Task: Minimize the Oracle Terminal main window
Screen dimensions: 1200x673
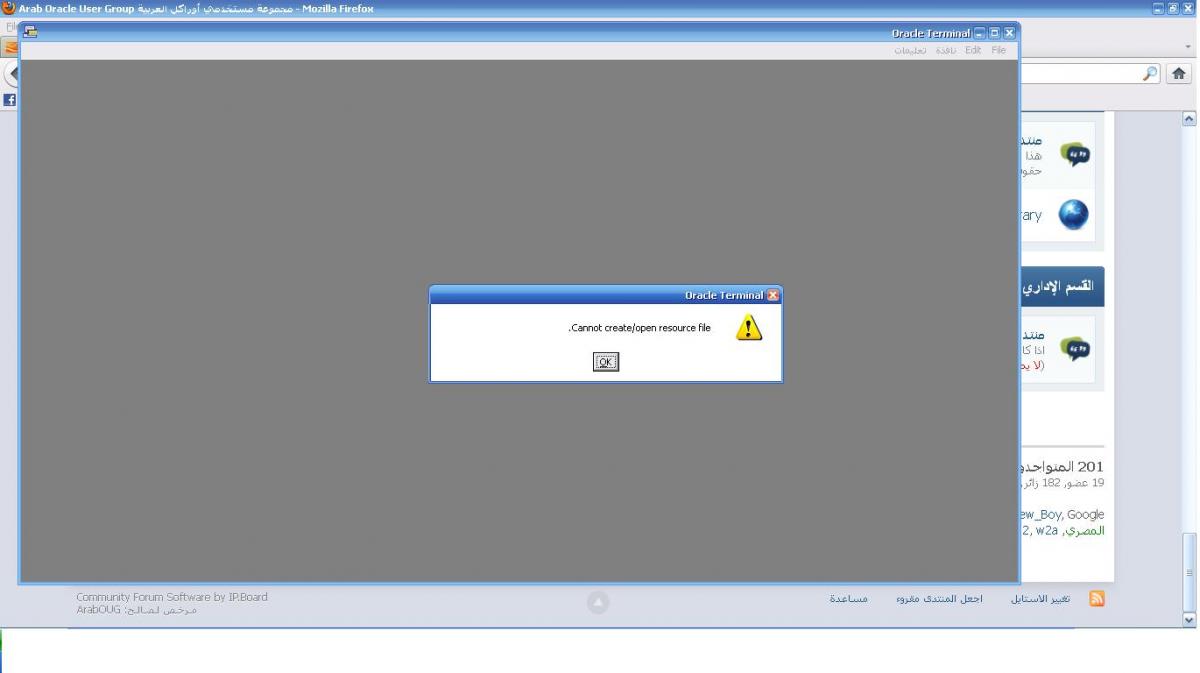Action: pos(979,33)
